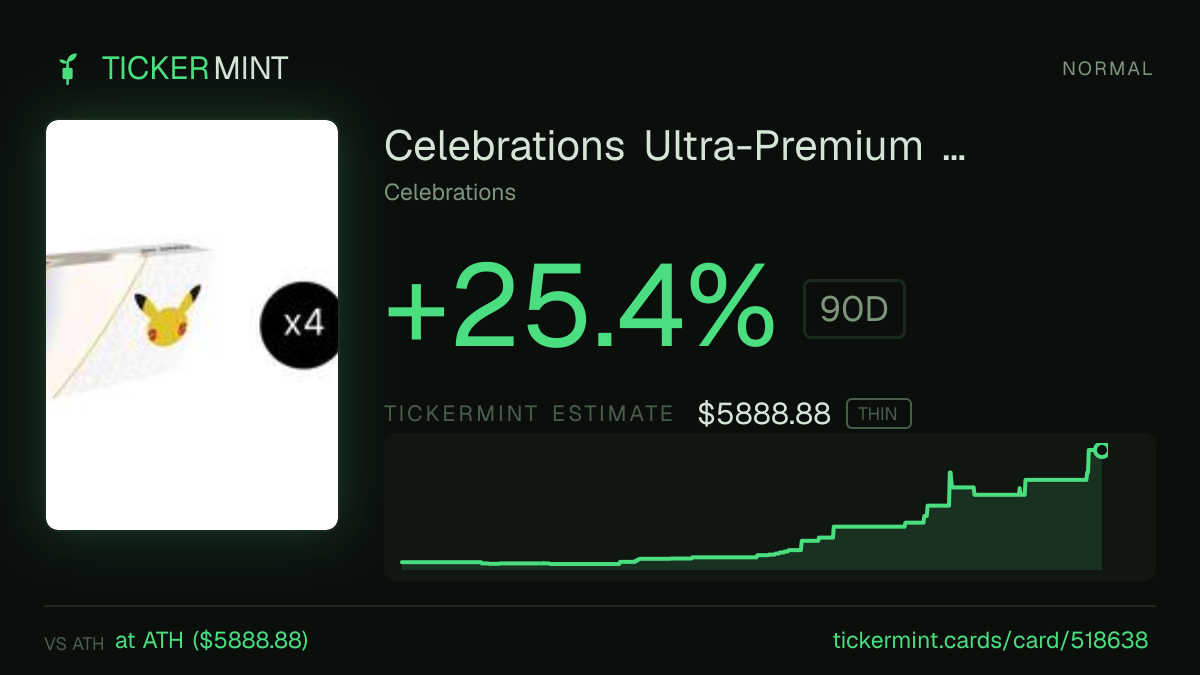Screen dimensions: 1200x675
Task: Open the Celebrations product card image
Action: point(192,325)
